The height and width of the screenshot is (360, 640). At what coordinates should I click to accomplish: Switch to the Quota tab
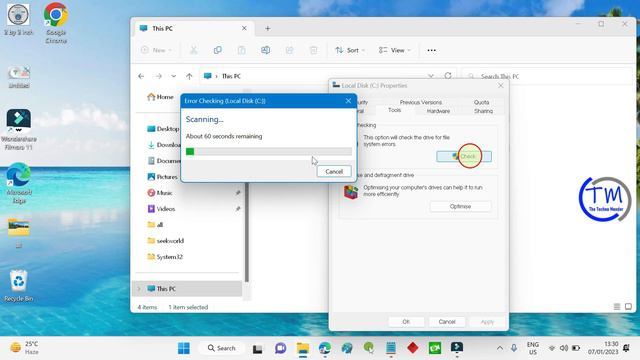[482, 102]
